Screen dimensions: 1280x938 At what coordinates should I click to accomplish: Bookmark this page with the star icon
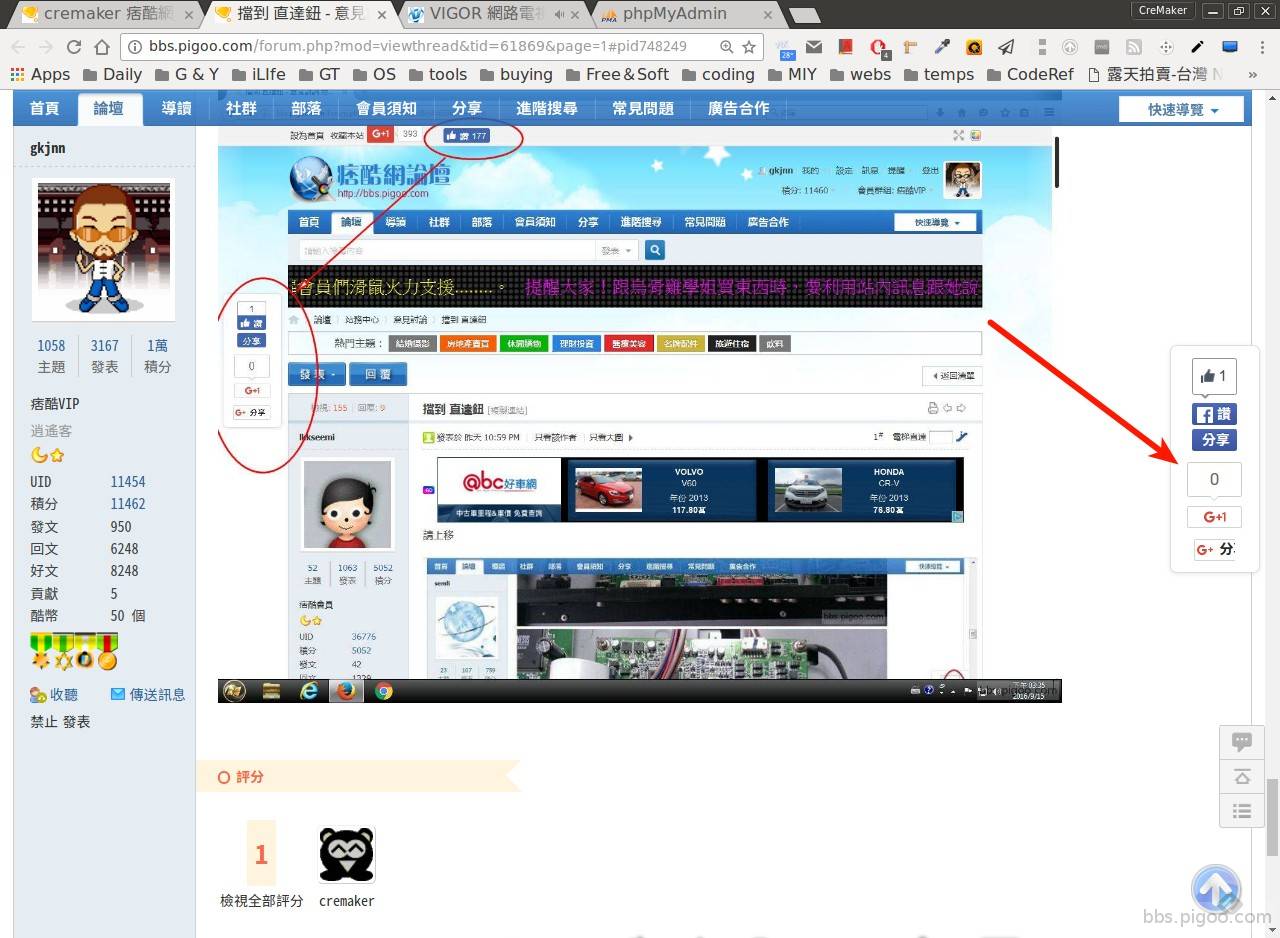point(749,47)
